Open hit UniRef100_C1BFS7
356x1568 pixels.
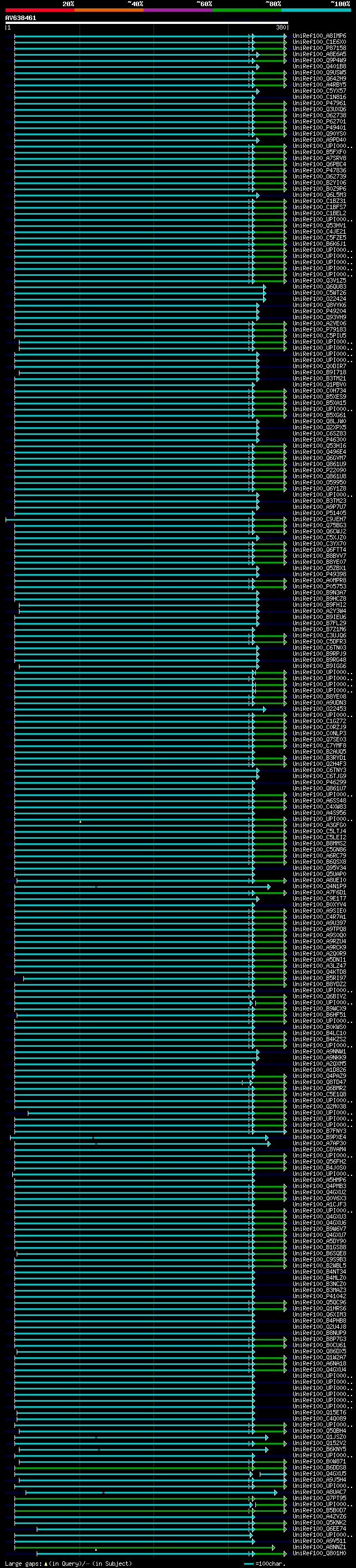319,207
